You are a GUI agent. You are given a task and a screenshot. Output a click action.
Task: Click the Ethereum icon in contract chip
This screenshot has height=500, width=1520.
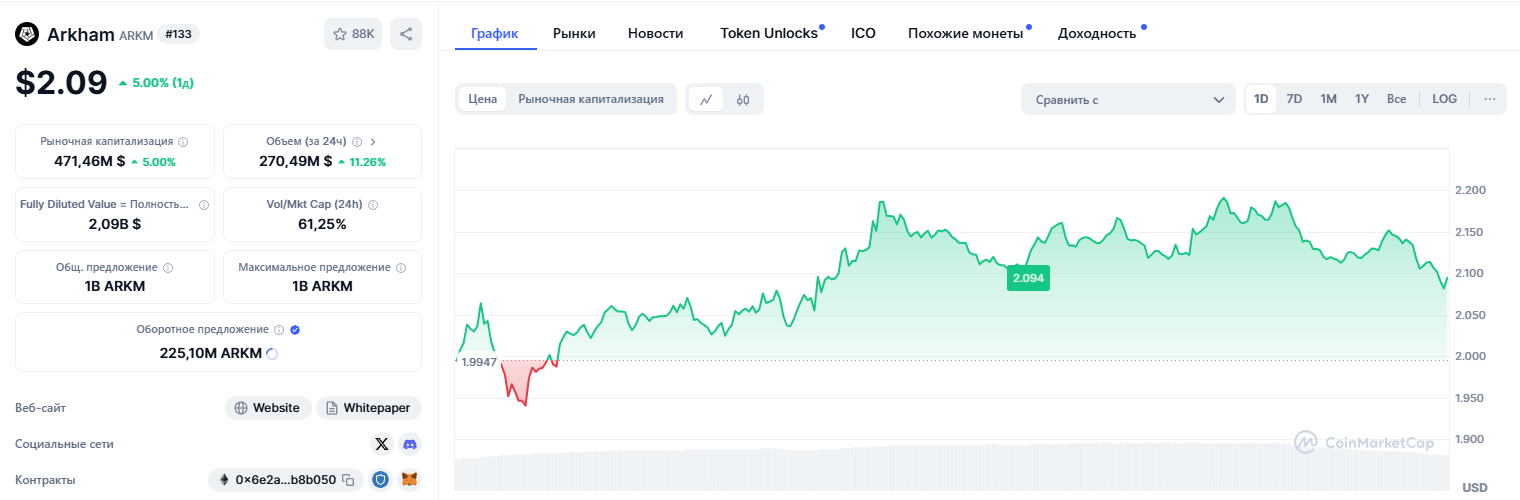[x=223, y=480]
